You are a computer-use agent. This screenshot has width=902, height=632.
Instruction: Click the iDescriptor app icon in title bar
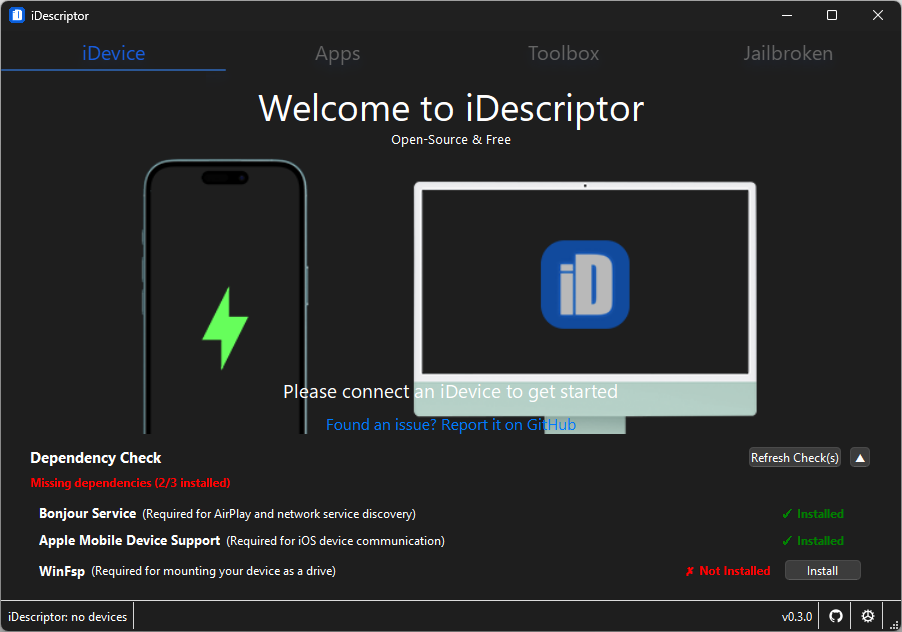(17, 15)
